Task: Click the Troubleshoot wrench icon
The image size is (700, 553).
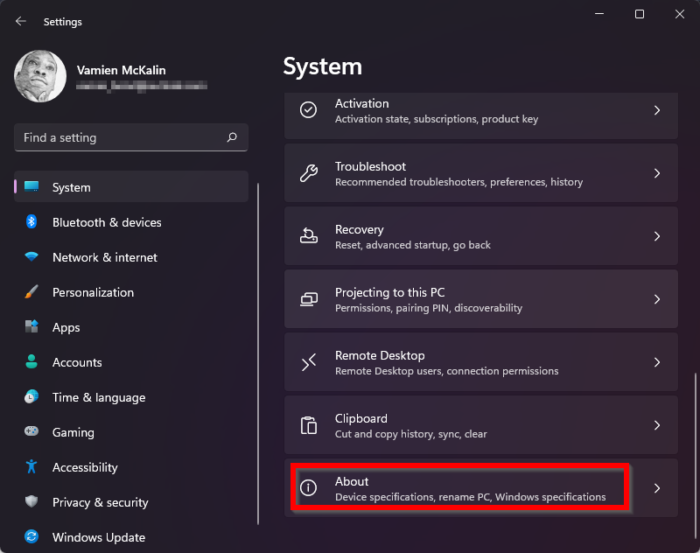Action: (309, 173)
